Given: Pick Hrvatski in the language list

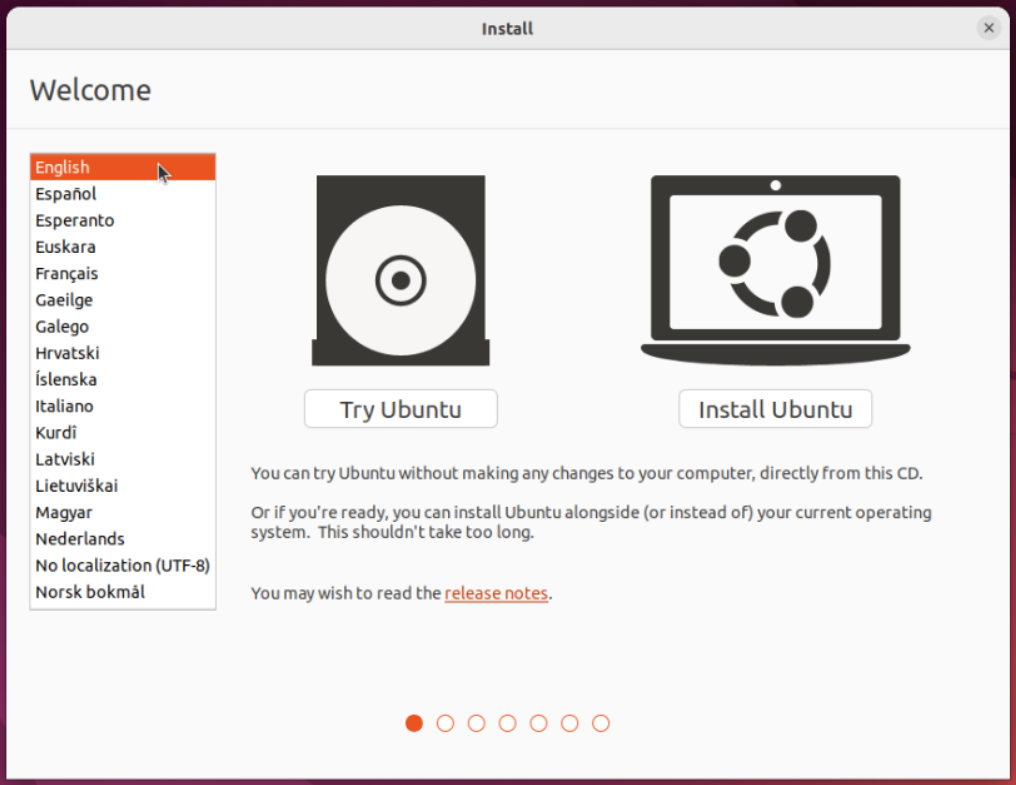Looking at the screenshot, I should (67, 353).
